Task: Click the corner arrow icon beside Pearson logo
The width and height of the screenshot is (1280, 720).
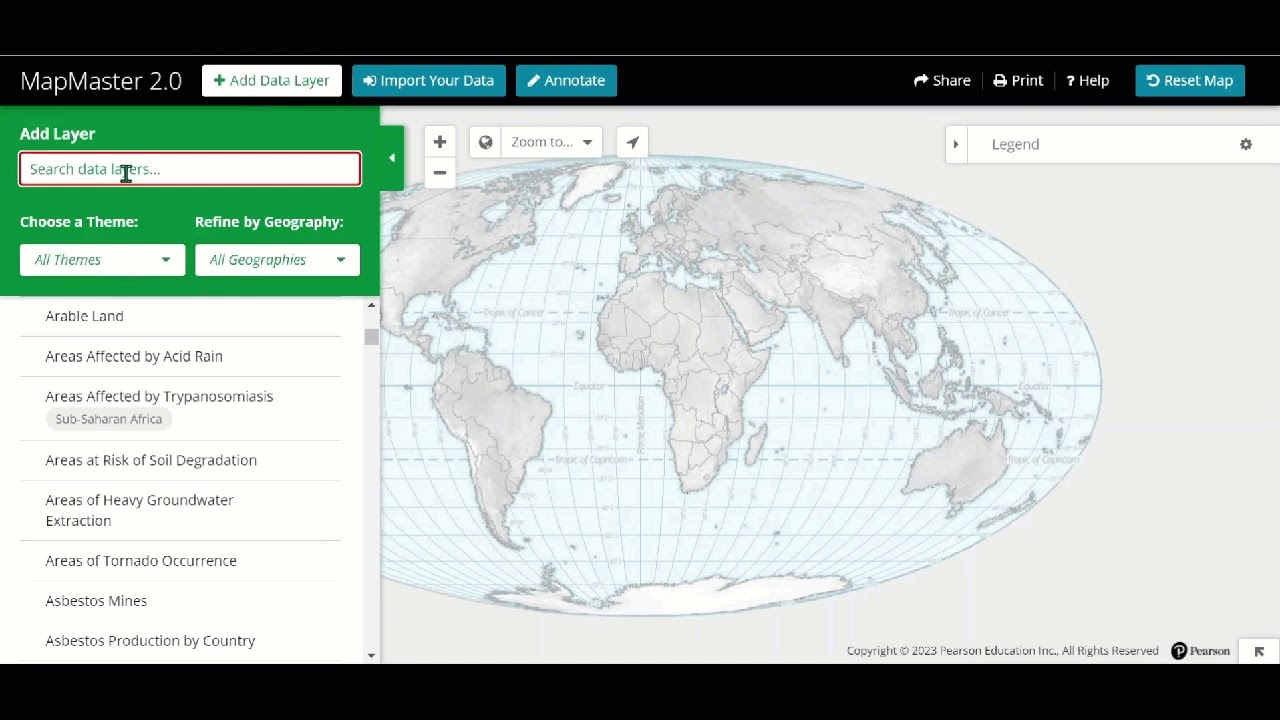Action: point(1259,651)
